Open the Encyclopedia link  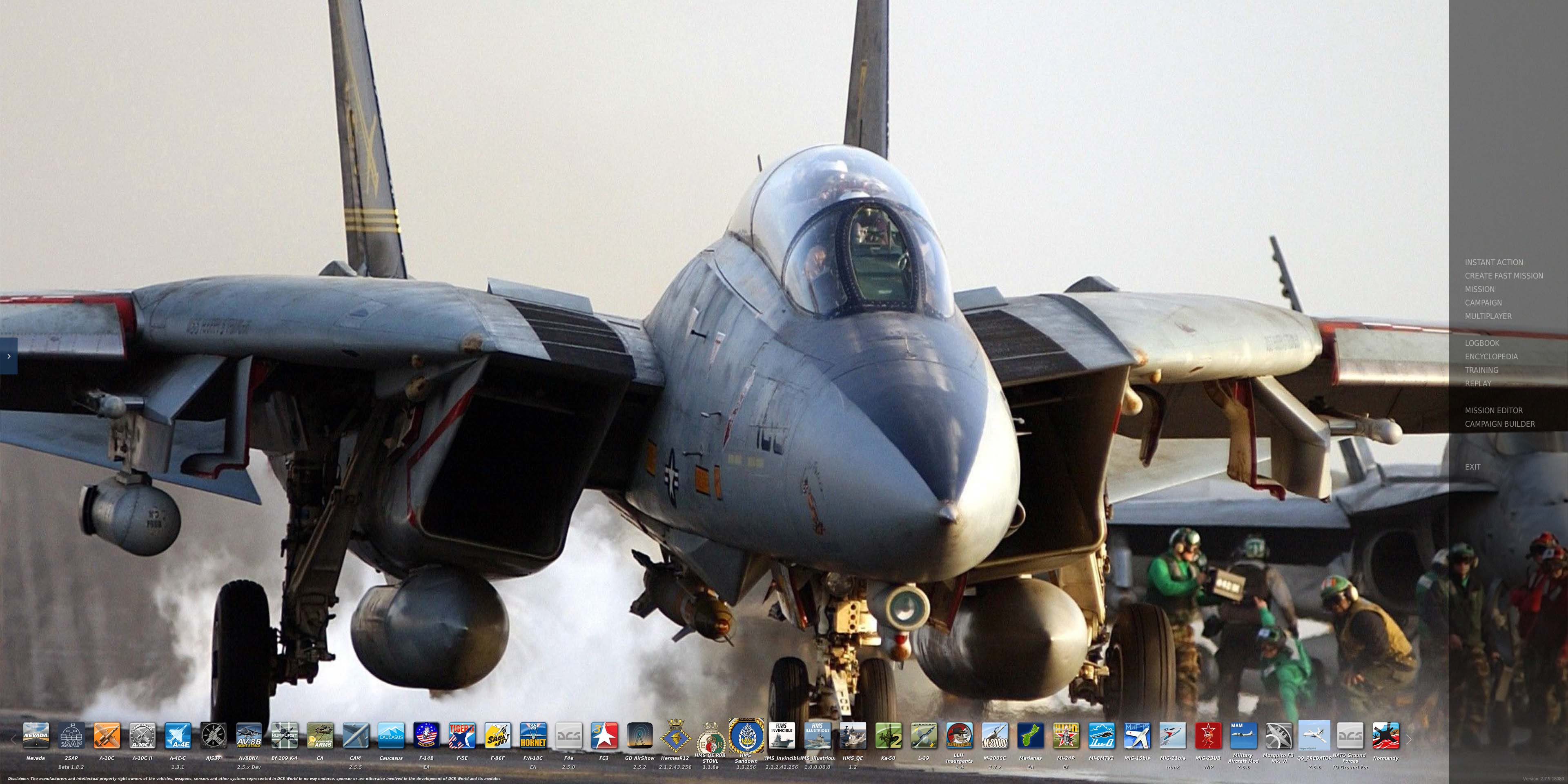(x=1491, y=357)
